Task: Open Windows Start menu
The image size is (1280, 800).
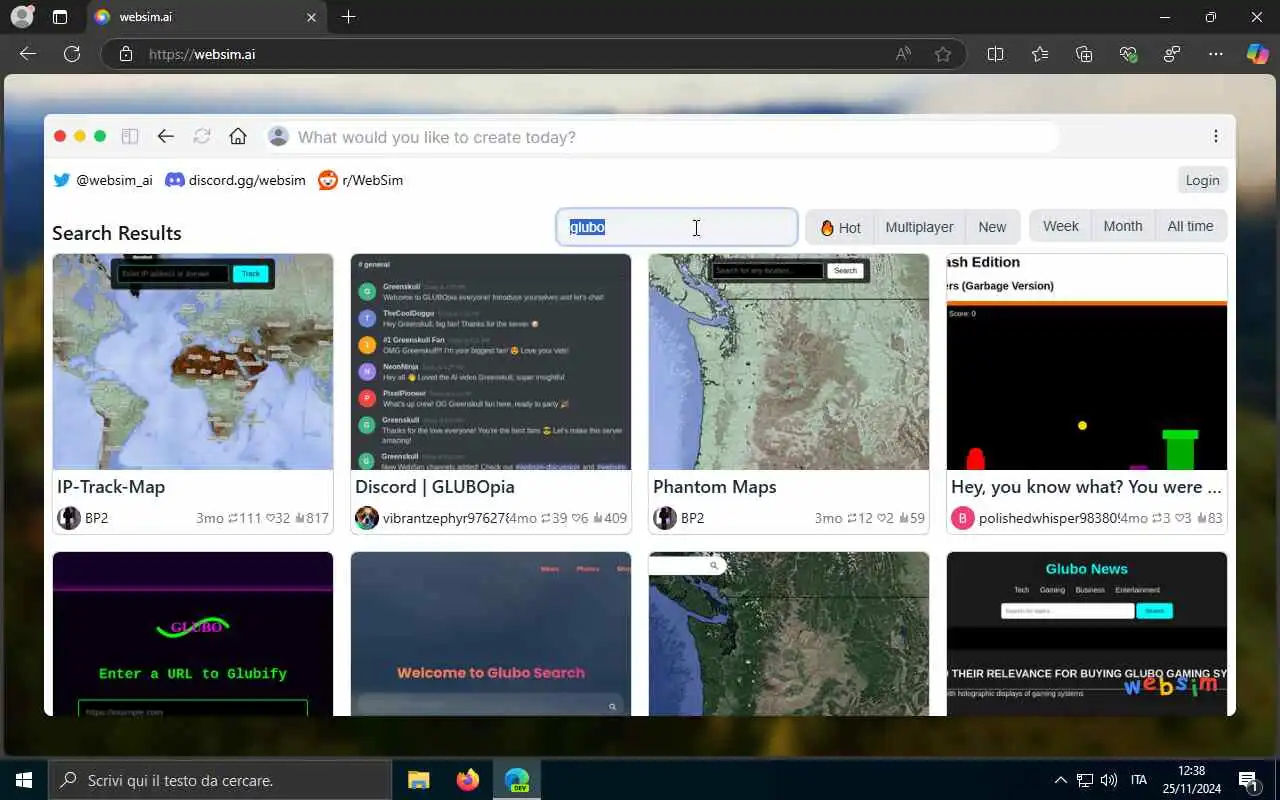Action: (x=24, y=780)
